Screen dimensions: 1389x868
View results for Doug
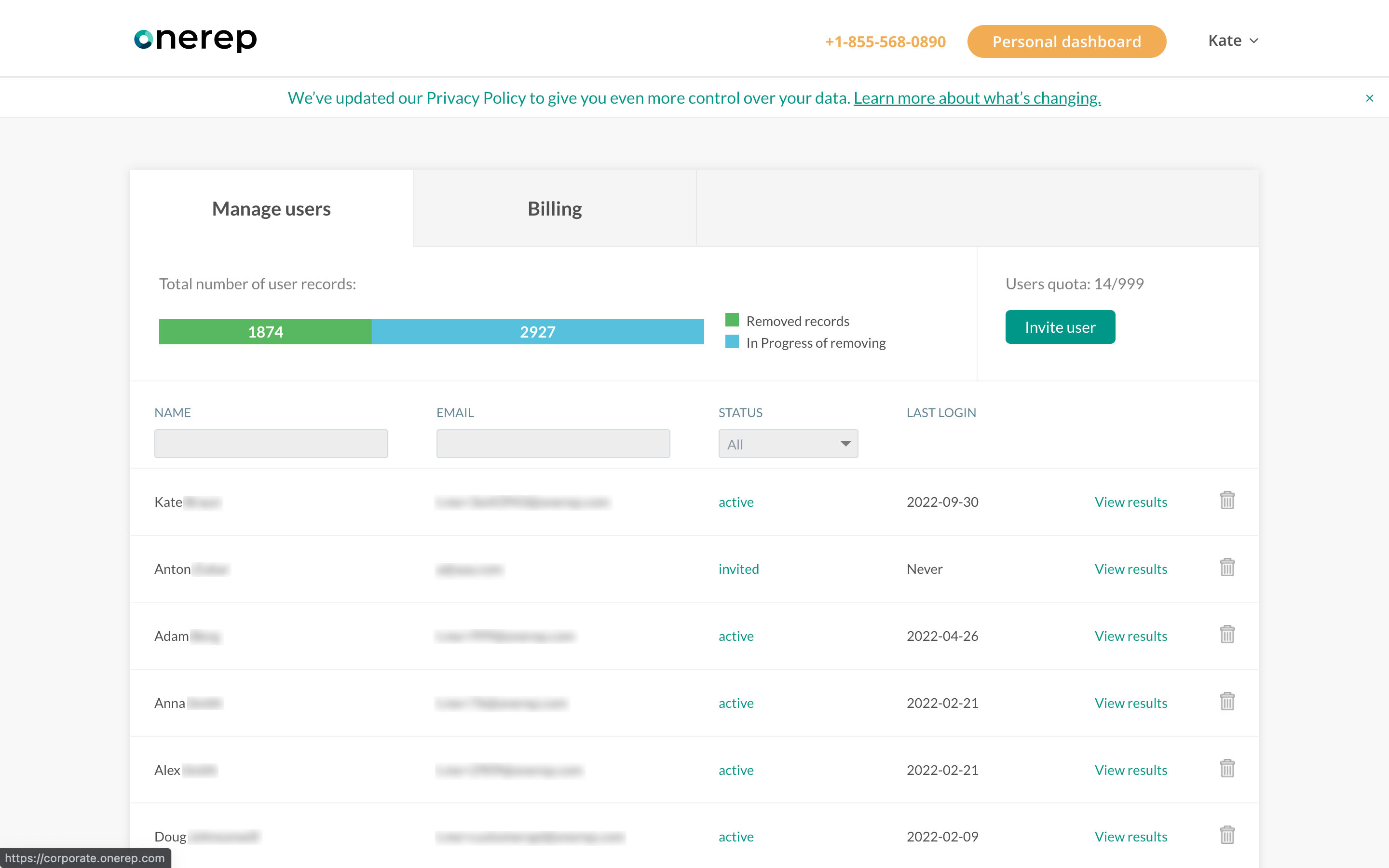[x=1130, y=837]
